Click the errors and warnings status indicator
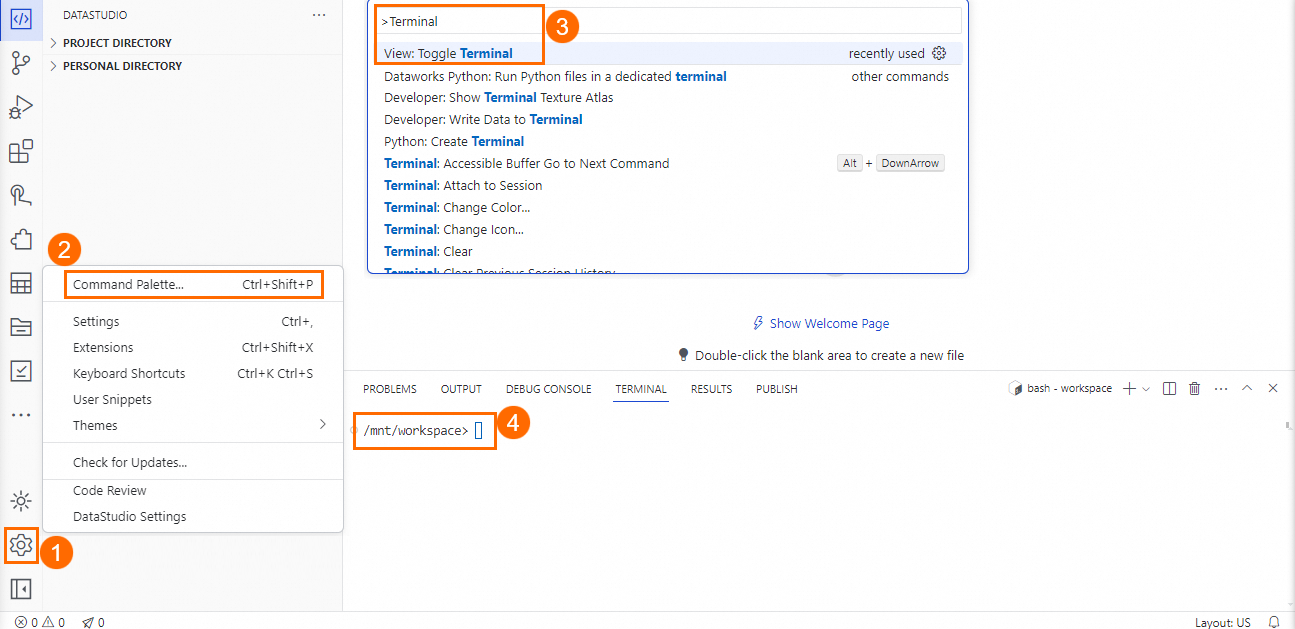 pyautogui.click(x=40, y=622)
